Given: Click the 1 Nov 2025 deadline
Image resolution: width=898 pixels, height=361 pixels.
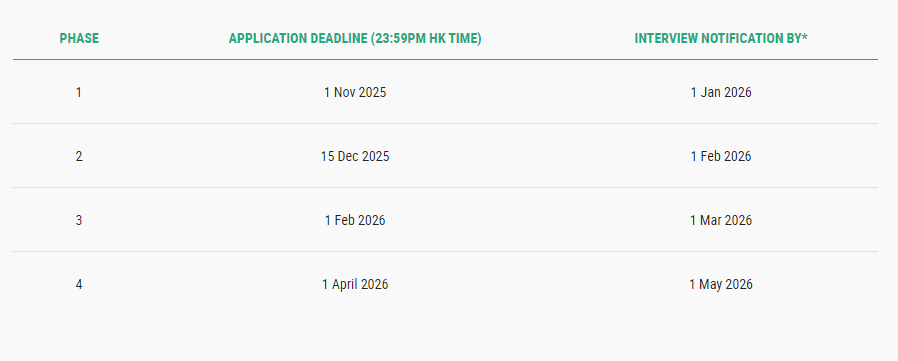Looking at the screenshot, I should 355,92.
